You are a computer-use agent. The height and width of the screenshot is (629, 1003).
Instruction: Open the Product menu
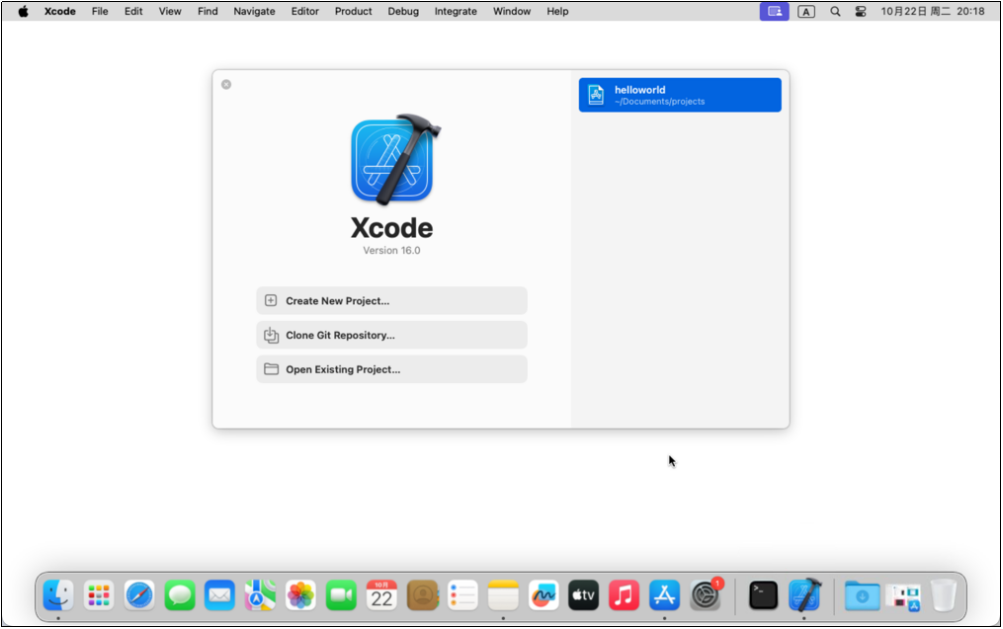[x=353, y=12]
